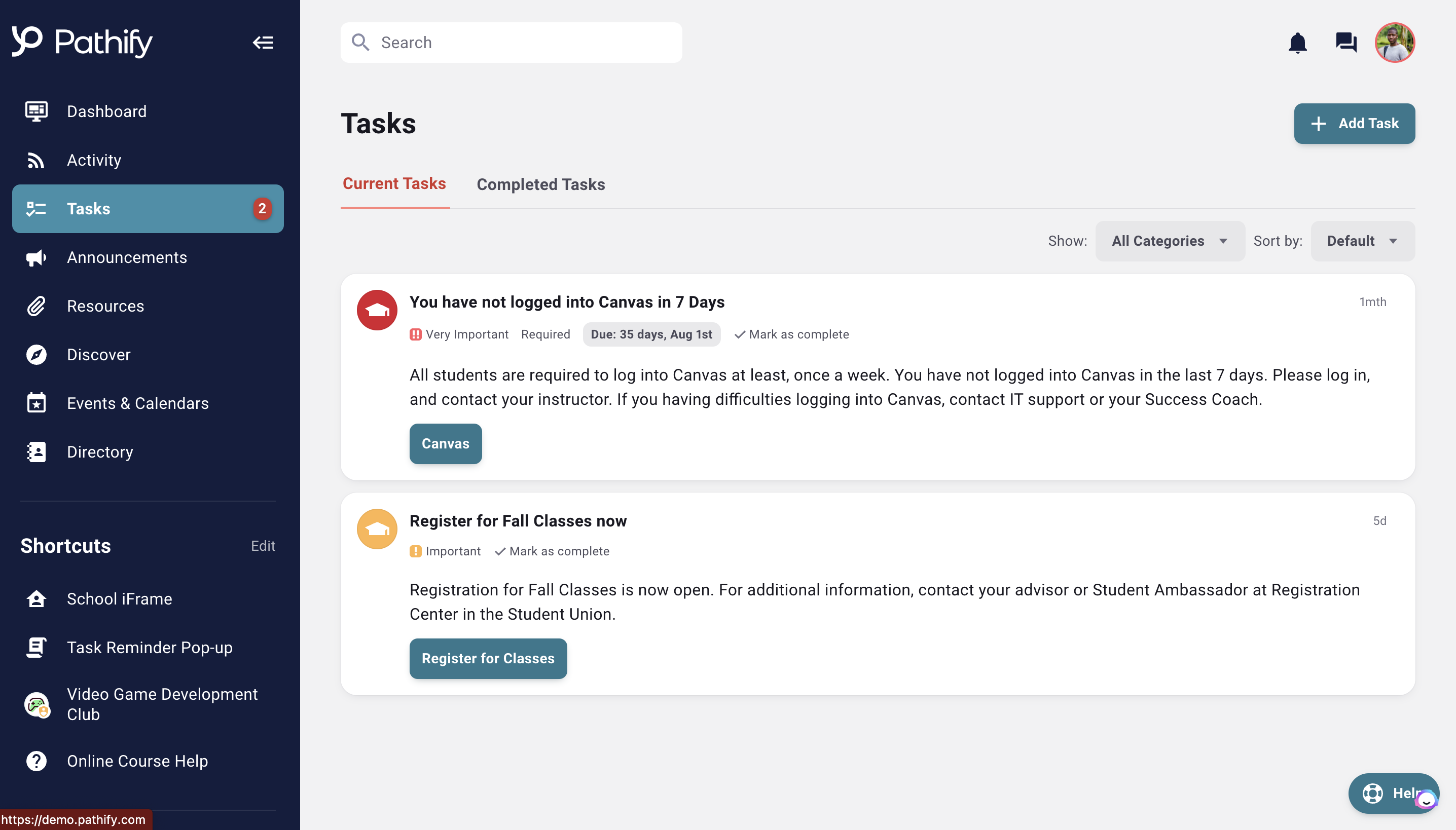Image resolution: width=1456 pixels, height=830 pixels.
Task: Open the notifications bell
Action: pos(1298,42)
